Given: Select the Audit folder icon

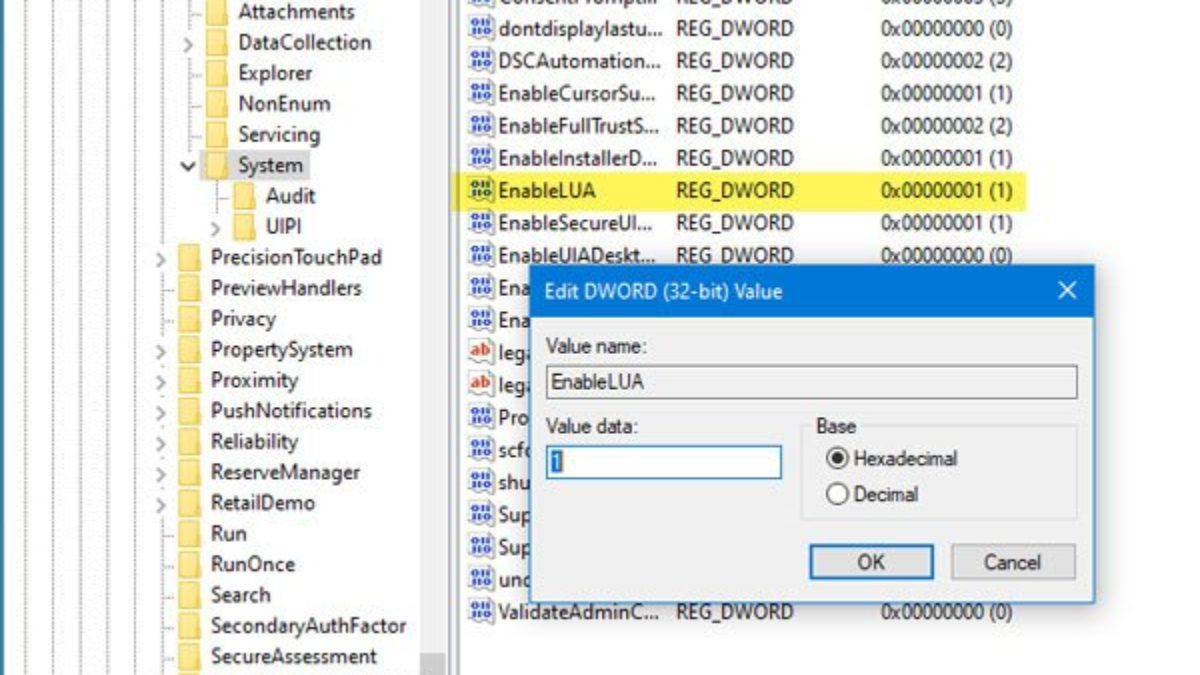Looking at the screenshot, I should [244, 197].
